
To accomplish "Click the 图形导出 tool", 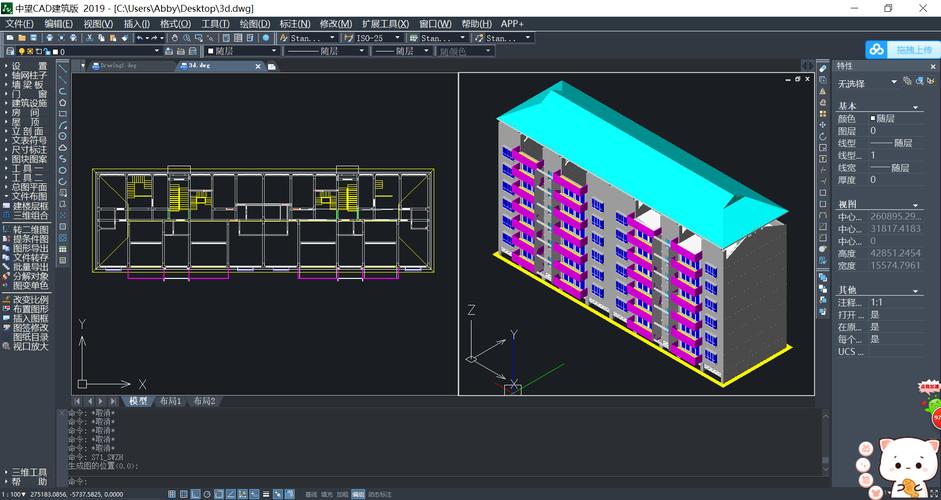I will (x=26, y=248).
